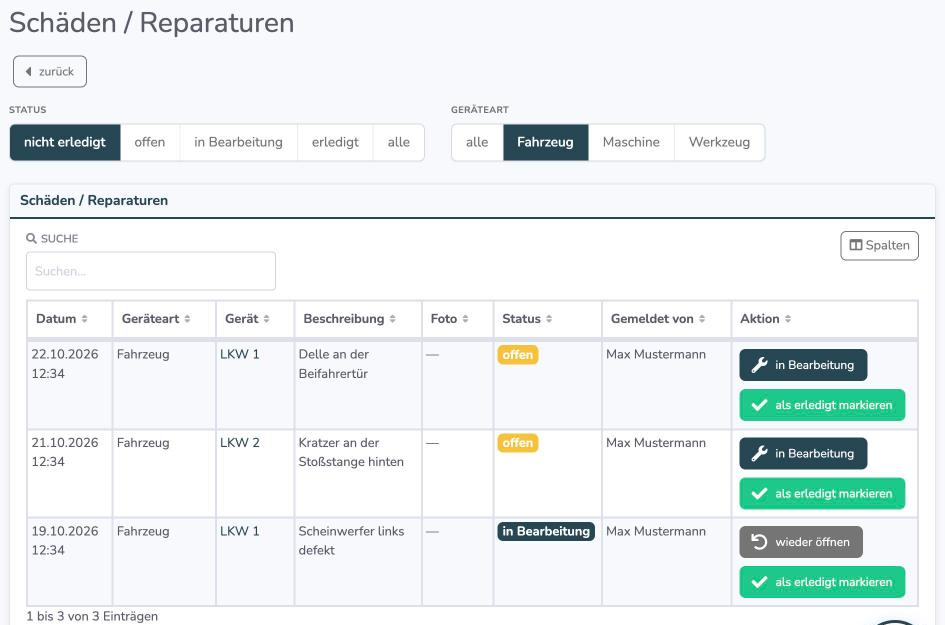945x625 pixels.
Task: Filter status by 'in Bearbeitung'
Action: pyautogui.click(x=239, y=142)
